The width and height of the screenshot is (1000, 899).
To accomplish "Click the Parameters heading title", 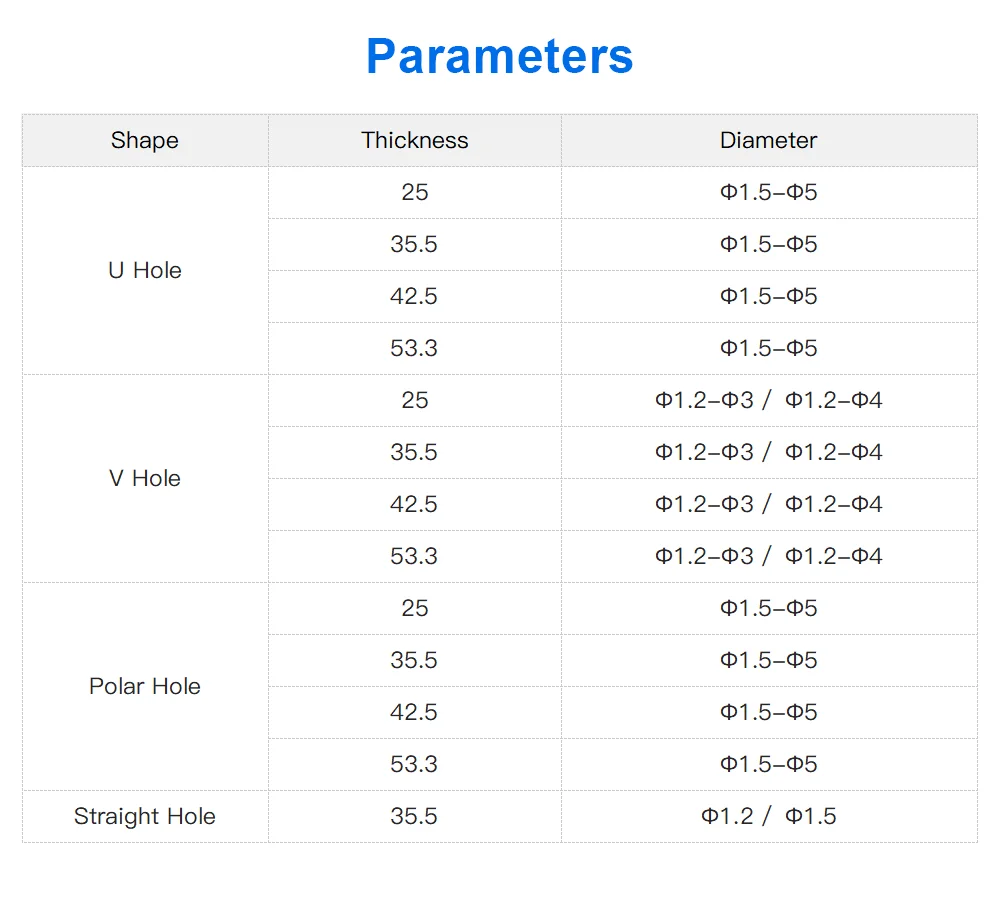I will pyautogui.click(x=499, y=56).
